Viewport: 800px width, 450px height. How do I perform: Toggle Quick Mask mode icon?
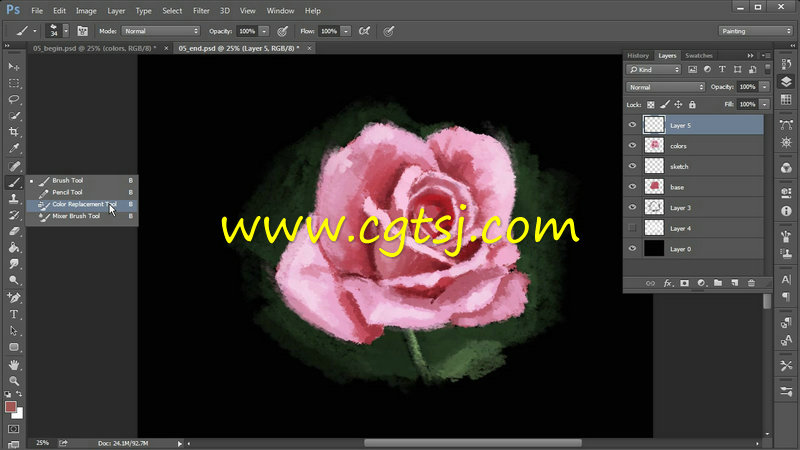coord(14,429)
